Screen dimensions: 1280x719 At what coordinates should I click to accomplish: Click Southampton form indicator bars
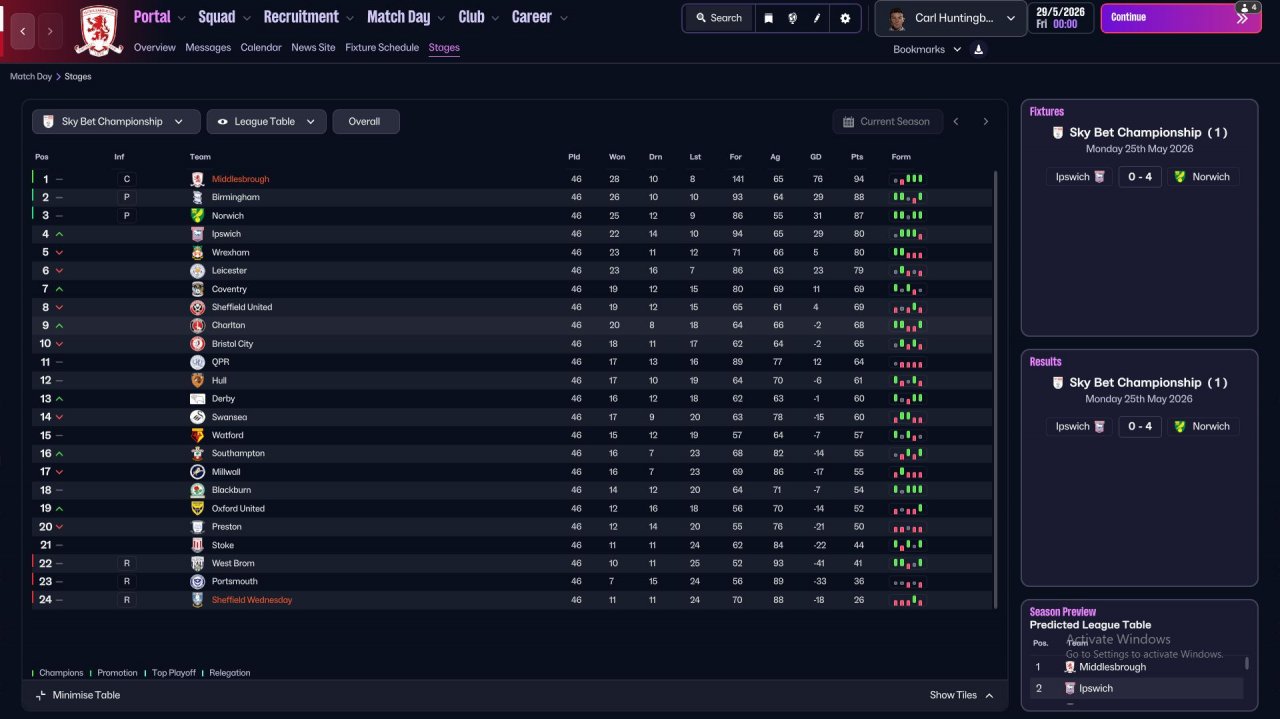click(908, 453)
